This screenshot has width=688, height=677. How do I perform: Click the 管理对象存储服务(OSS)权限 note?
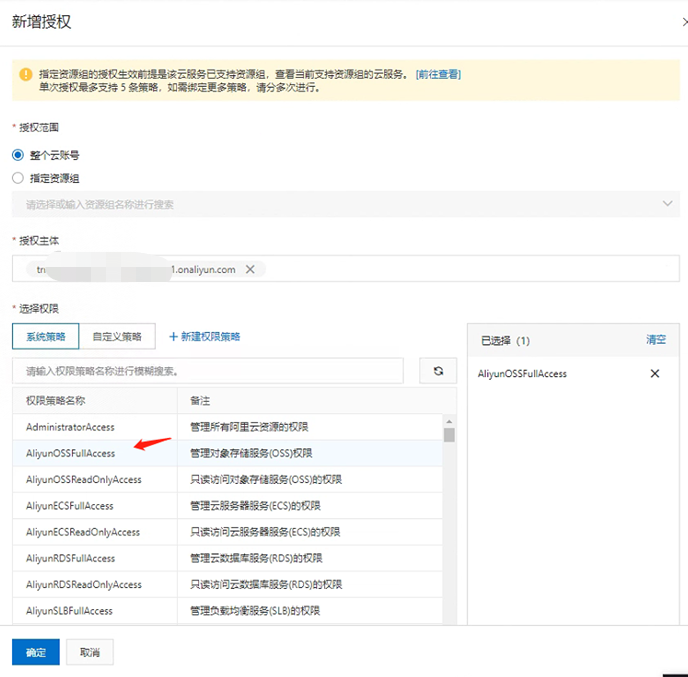tap(251, 453)
